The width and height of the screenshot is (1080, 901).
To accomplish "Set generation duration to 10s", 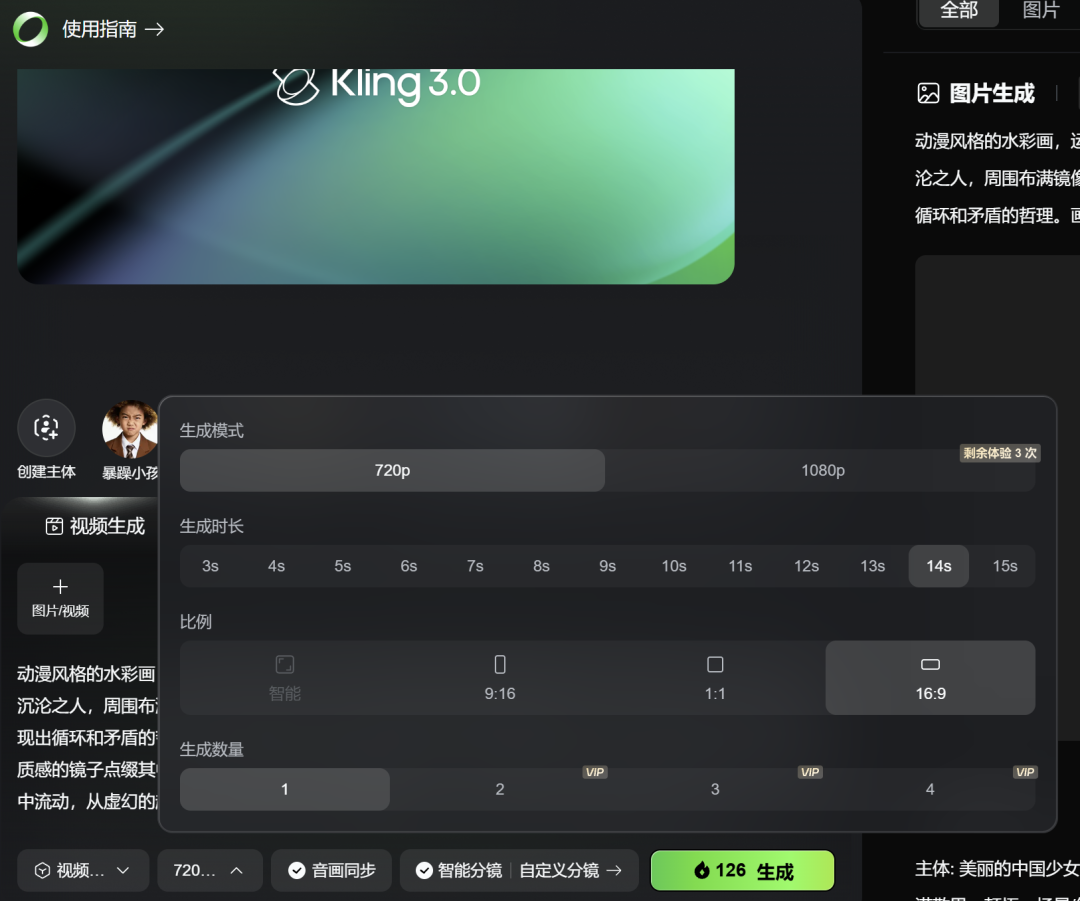I will click(674, 566).
